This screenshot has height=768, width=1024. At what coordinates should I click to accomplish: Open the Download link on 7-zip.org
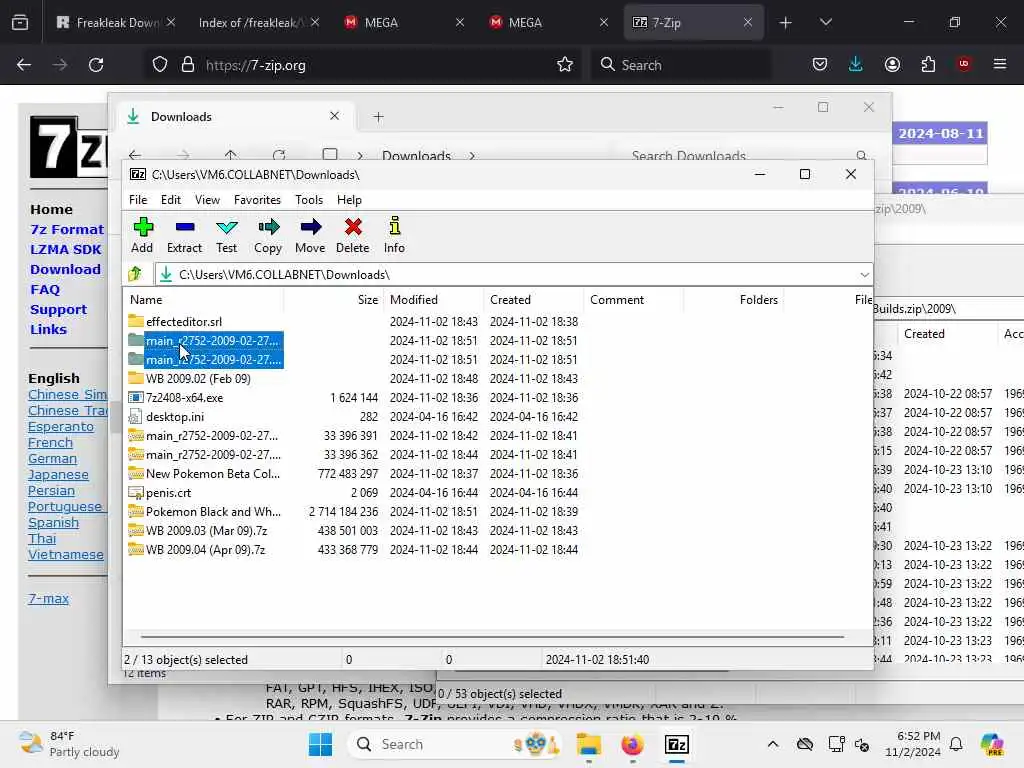[x=65, y=269]
